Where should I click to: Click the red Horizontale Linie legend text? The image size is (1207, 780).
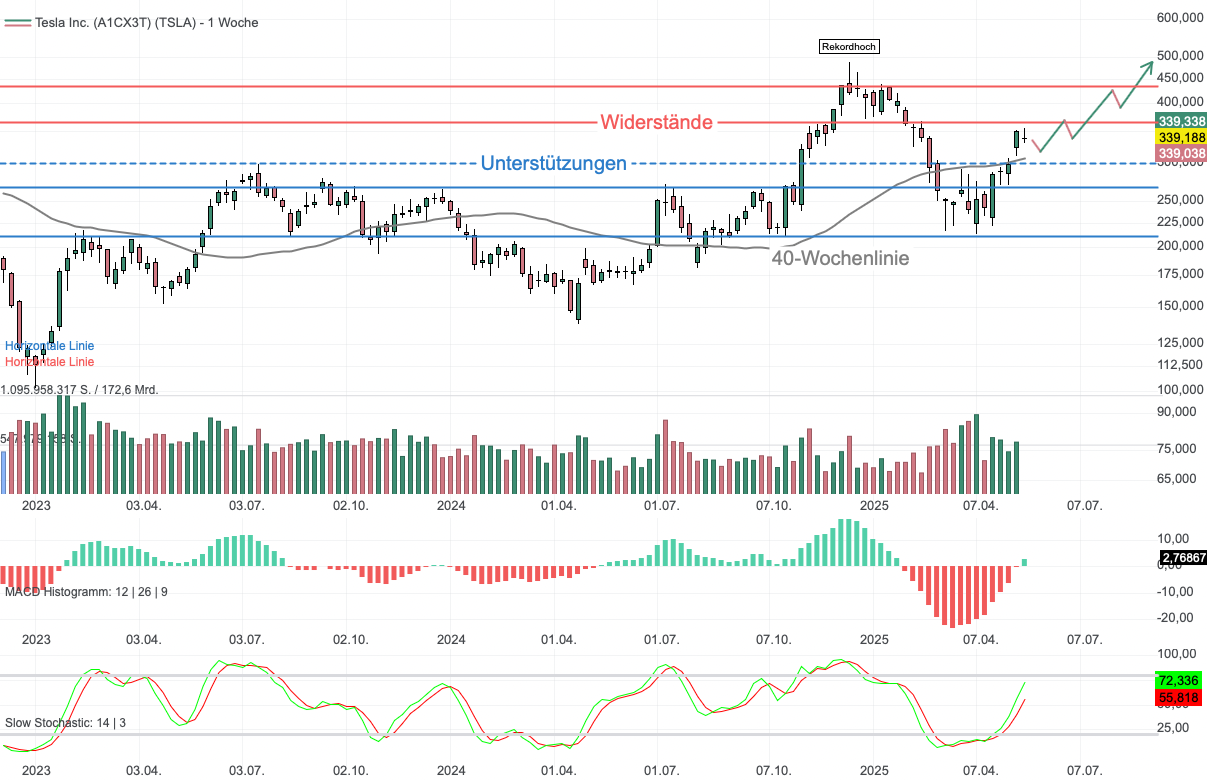50,362
